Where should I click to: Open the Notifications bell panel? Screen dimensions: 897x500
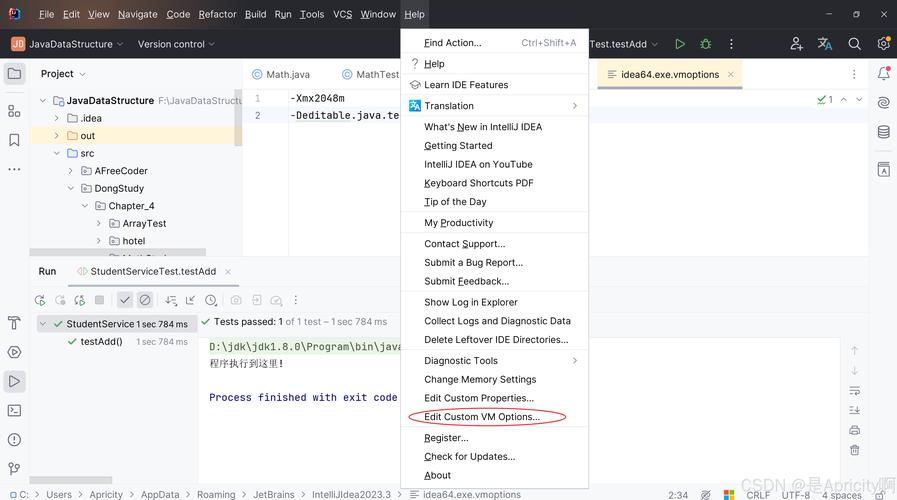pos(883,74)
